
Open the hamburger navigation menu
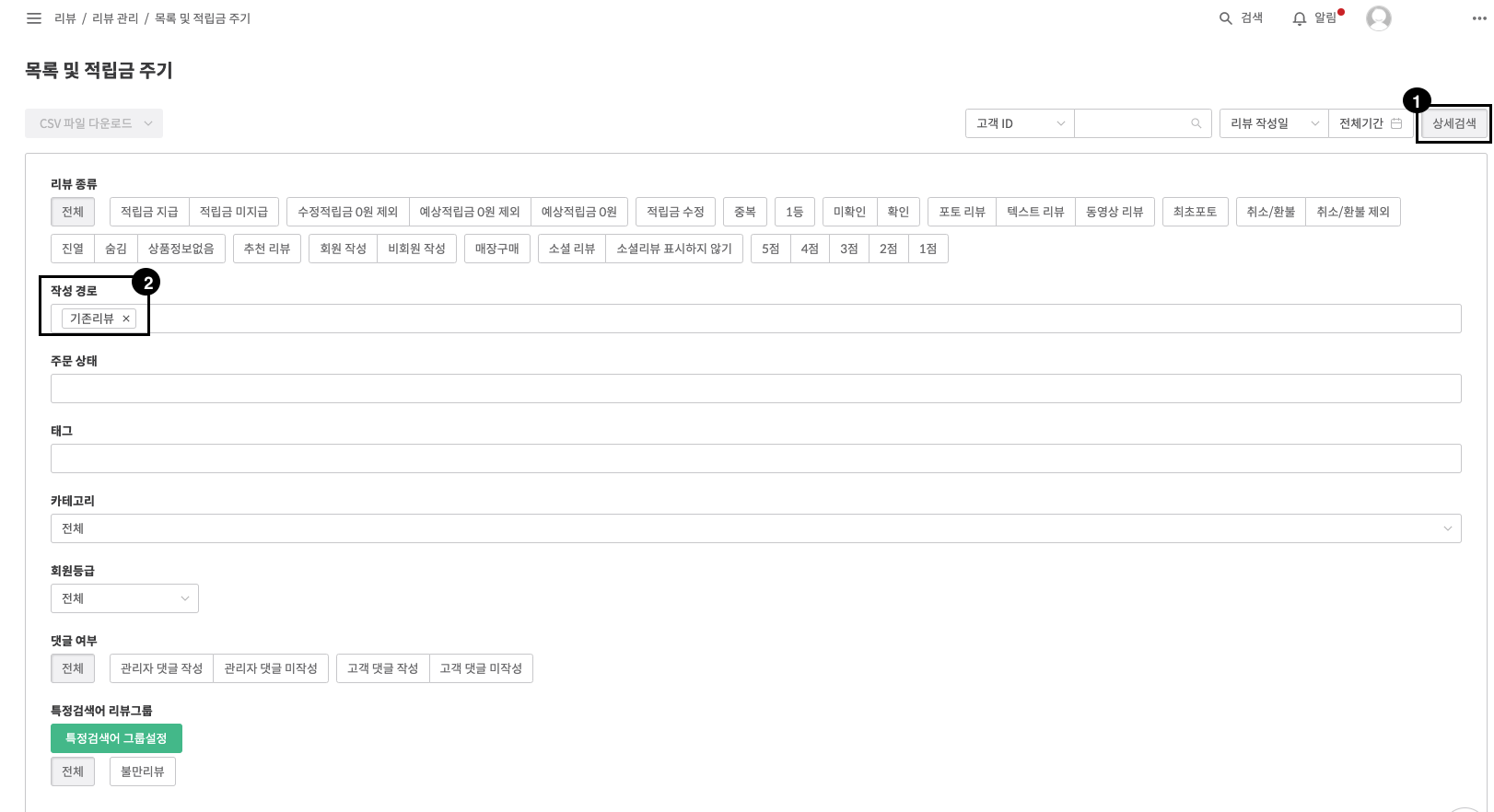pos(34,18)
